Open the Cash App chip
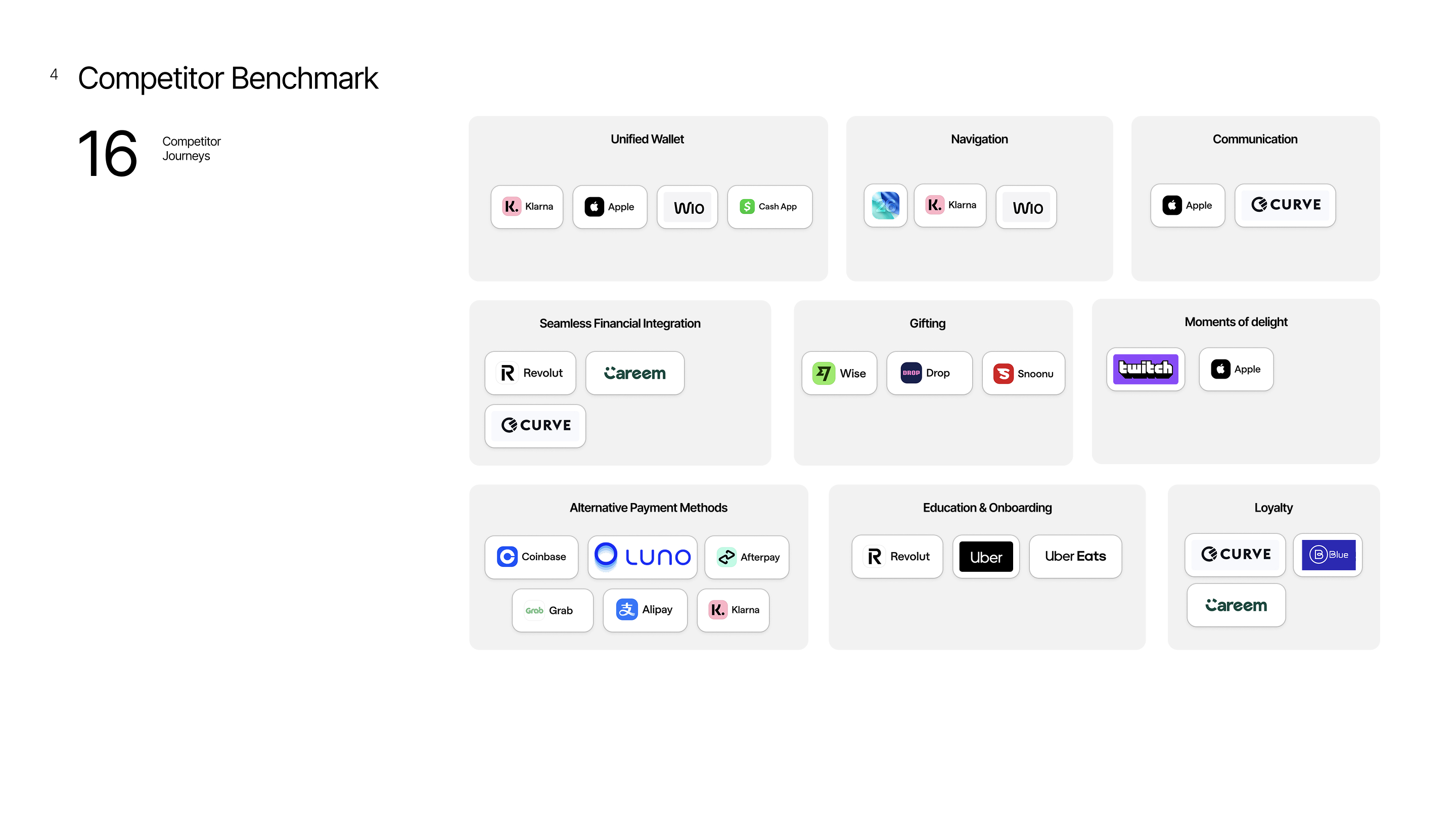Image resolution: width=1456 pixels, height=819 pixels. (770, 207)
